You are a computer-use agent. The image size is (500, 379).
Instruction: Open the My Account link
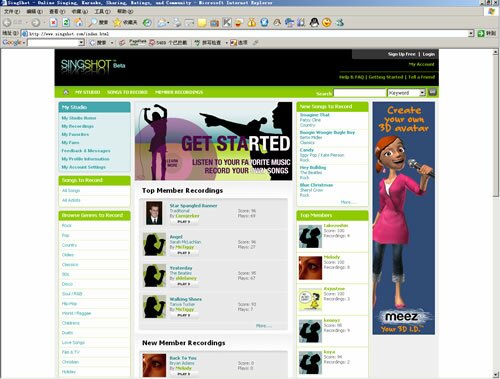tap(421, 64)
